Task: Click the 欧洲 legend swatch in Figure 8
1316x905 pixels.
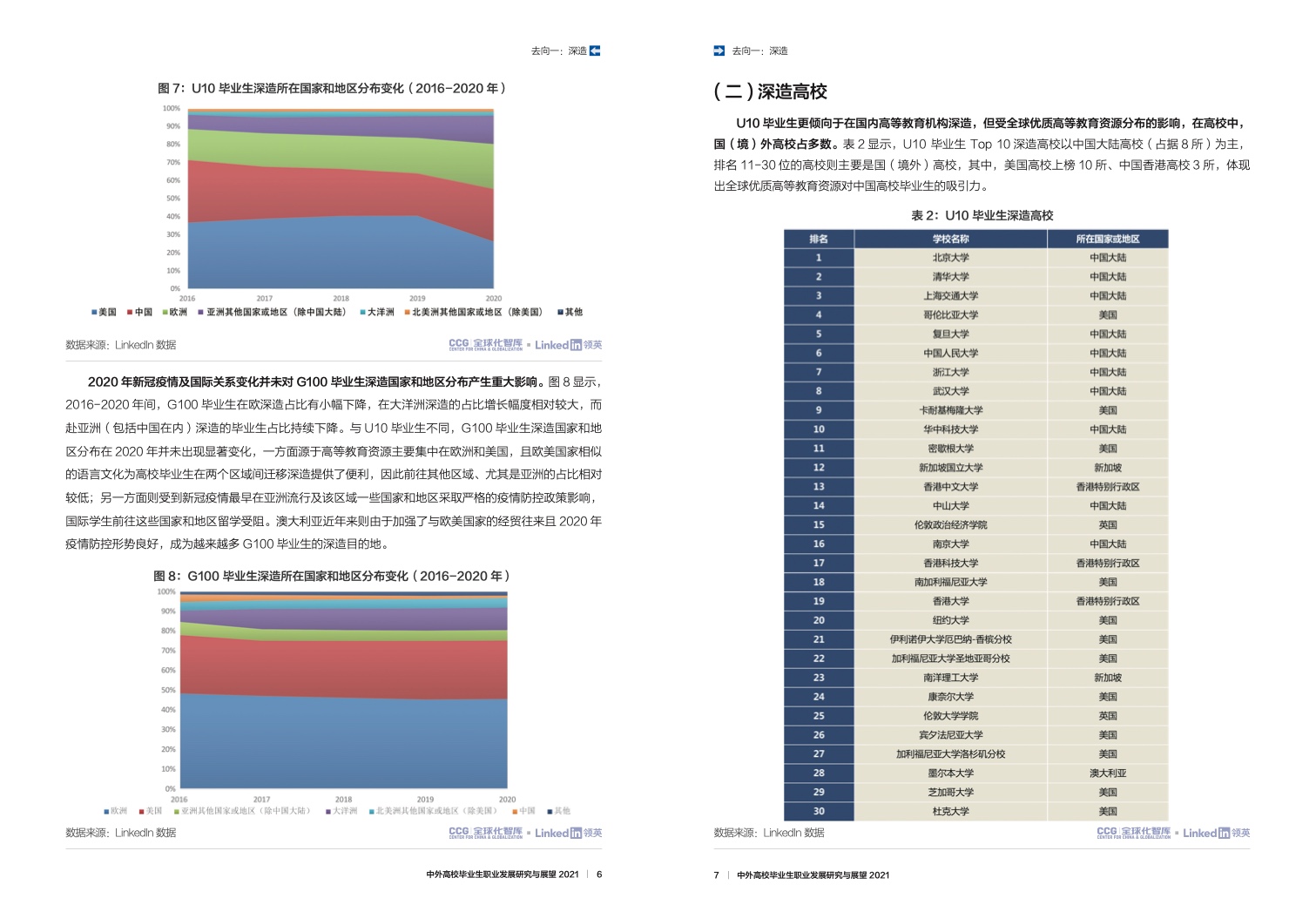Action: point(106,811)
